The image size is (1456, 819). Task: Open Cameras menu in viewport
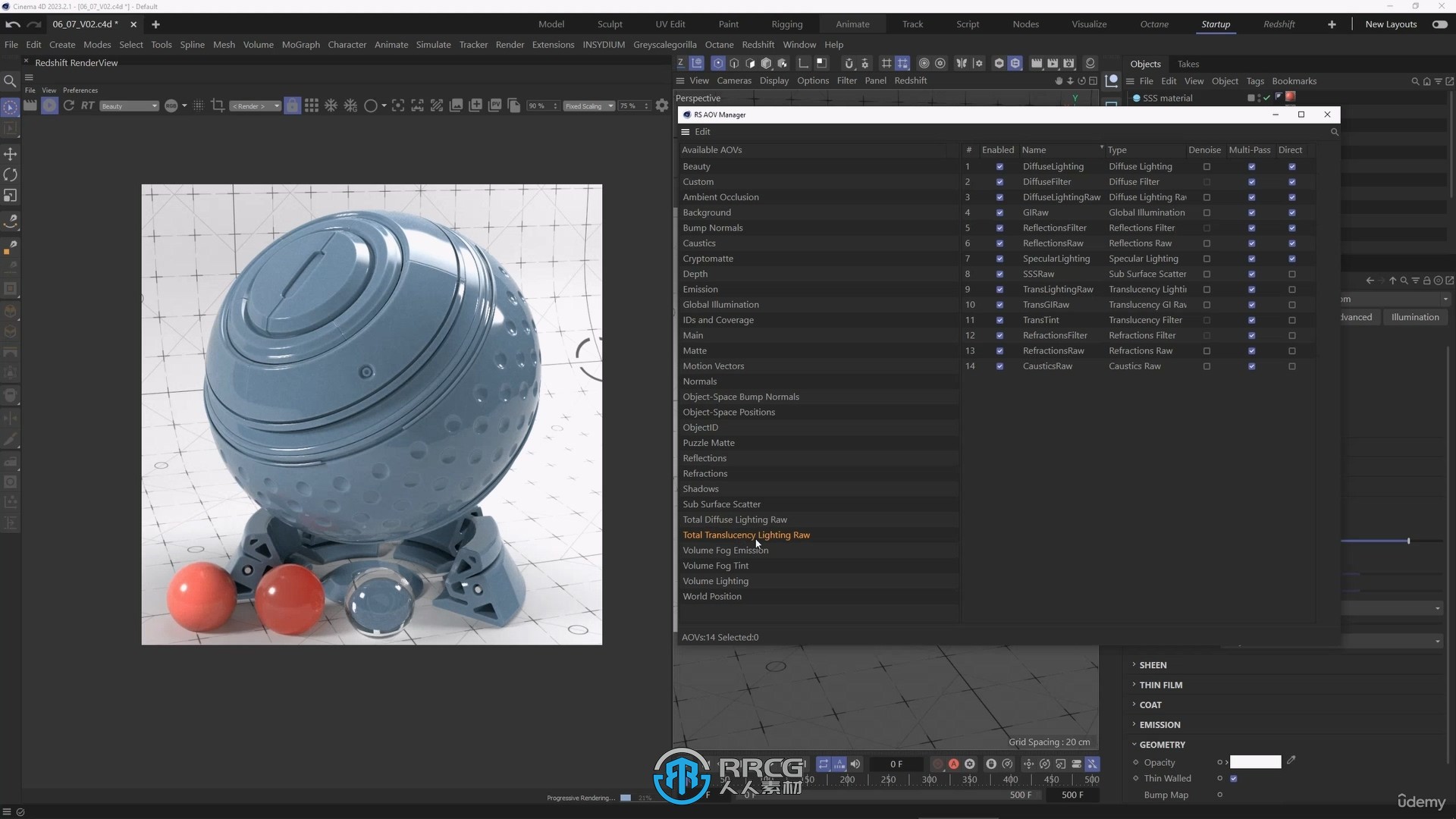pos(733,80)
